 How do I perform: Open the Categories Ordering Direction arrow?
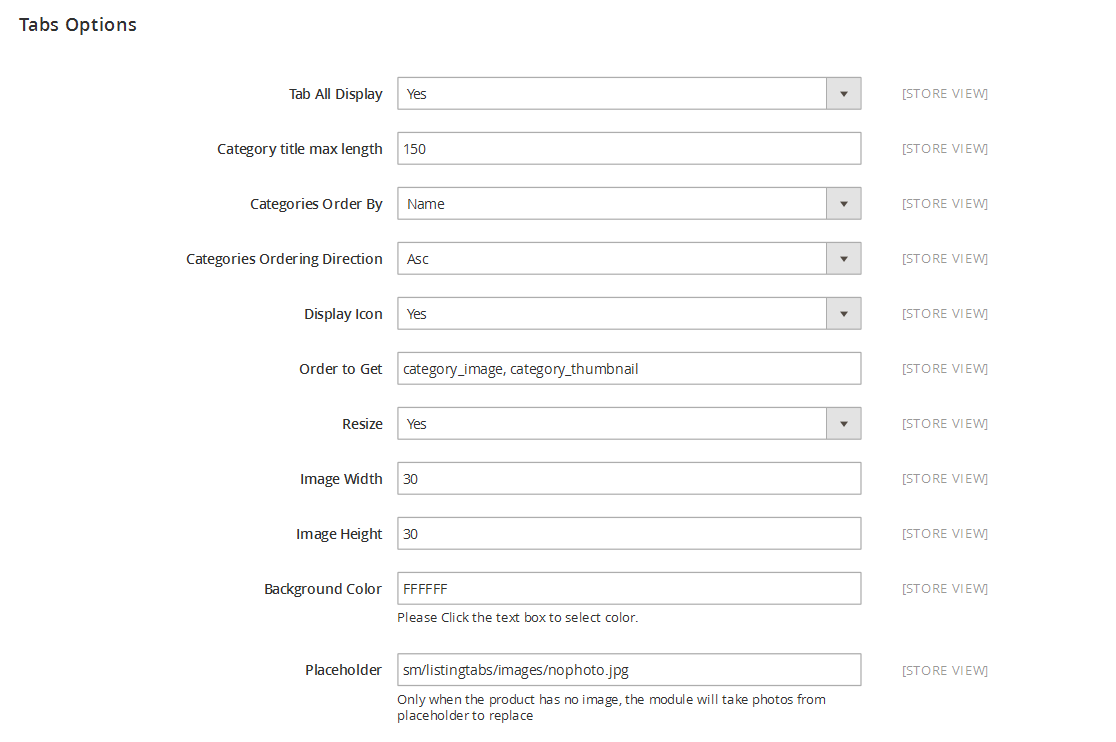(x=843, y=259)
